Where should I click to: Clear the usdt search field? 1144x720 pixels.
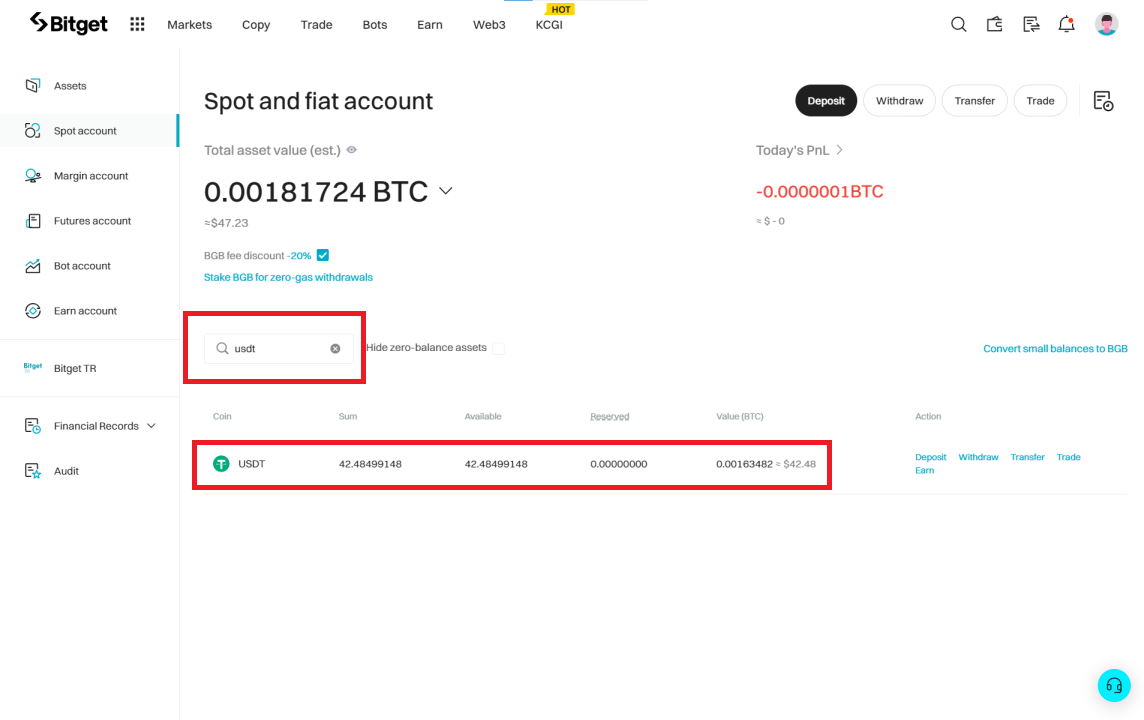tap(335, 349)
